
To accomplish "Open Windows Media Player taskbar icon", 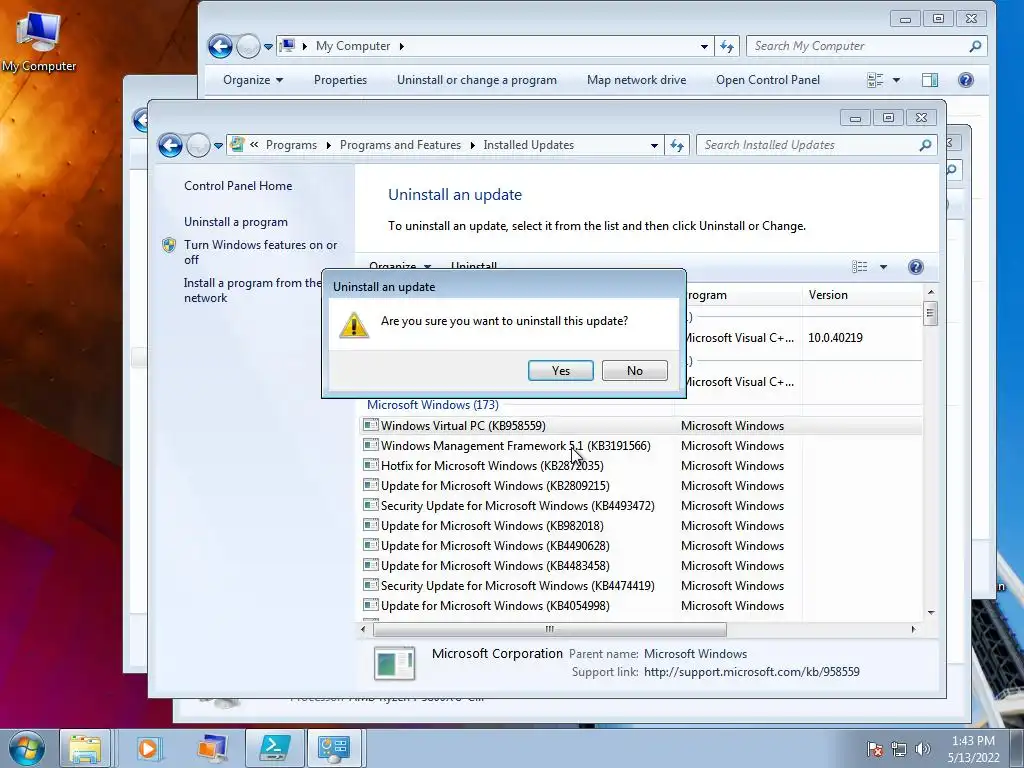I will 148,748.
